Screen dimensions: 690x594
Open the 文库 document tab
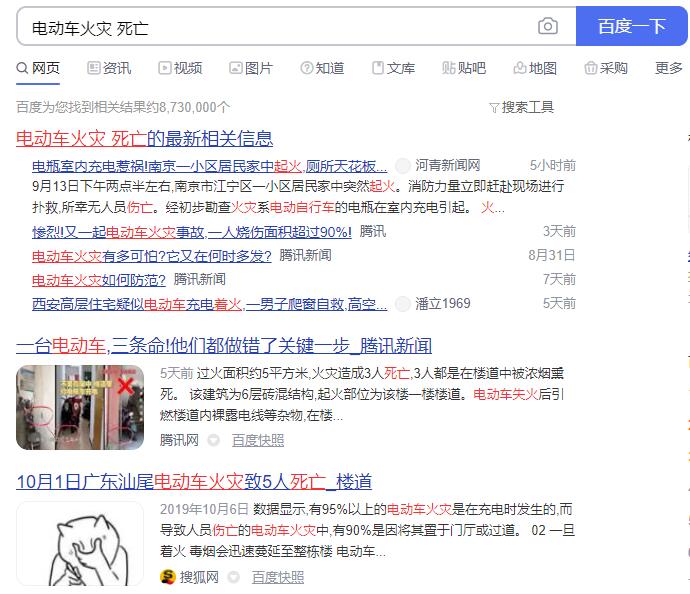[x=393, y=68]
